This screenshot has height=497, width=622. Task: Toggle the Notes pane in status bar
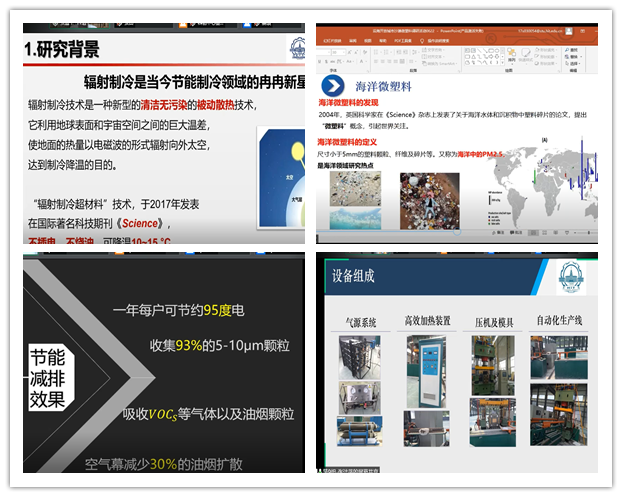tap(498, 232)
